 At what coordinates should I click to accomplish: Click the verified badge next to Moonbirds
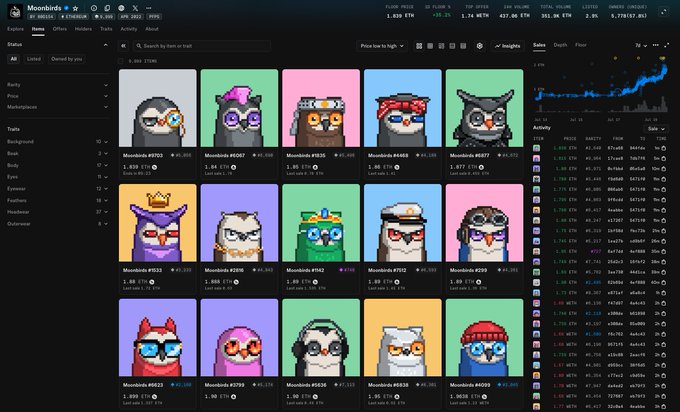[66, 8]
